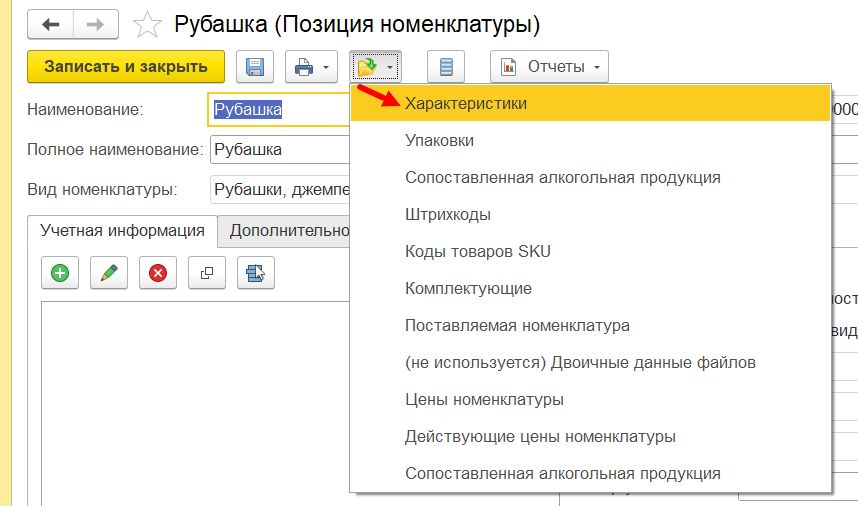
Task: Open Штрихкоды from the menu
Action: click(591, 214)
